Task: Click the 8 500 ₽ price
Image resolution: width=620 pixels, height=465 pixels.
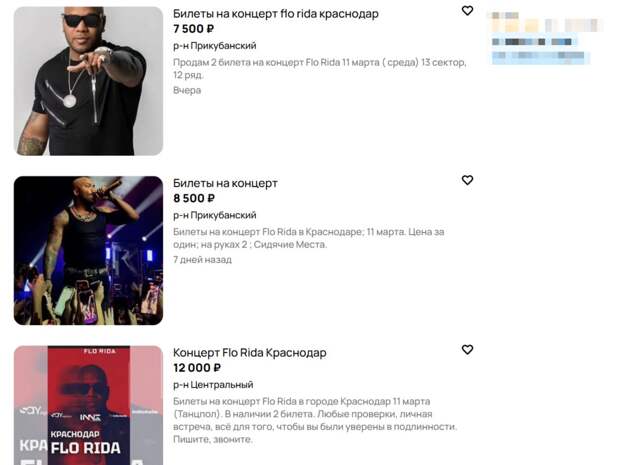Action: pyautogui.click(x=194, y=198)
